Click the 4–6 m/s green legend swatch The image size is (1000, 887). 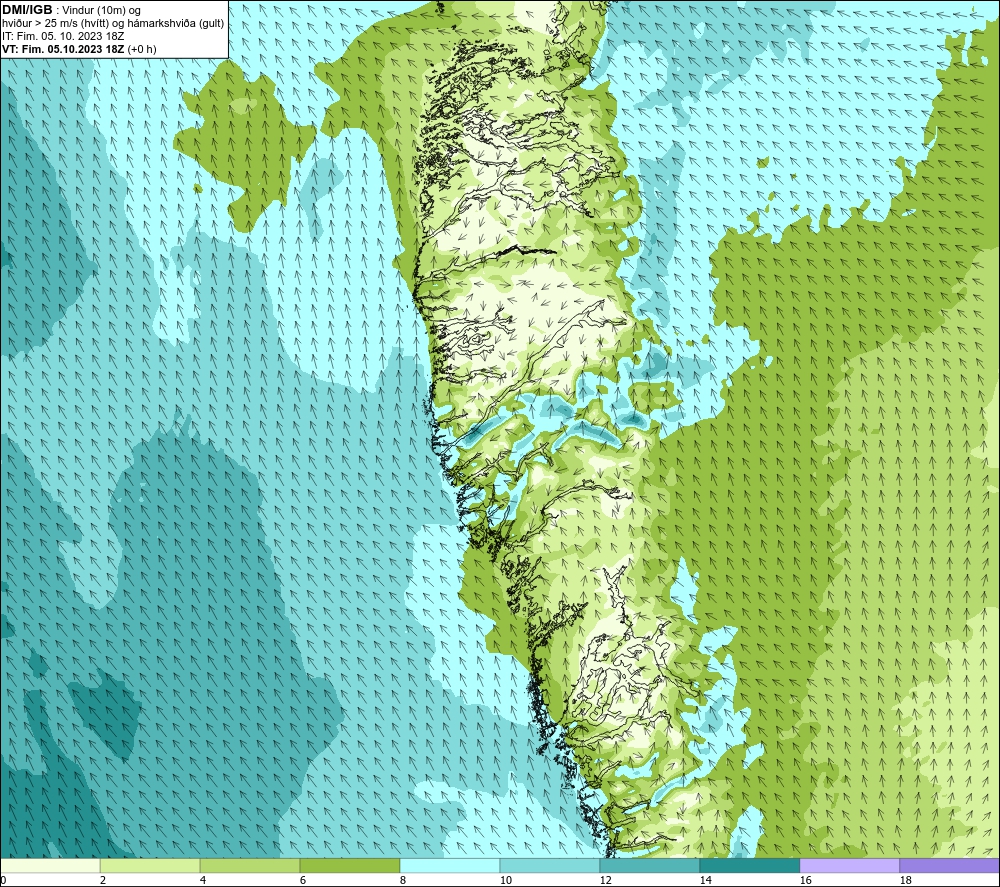coord(250,866)
